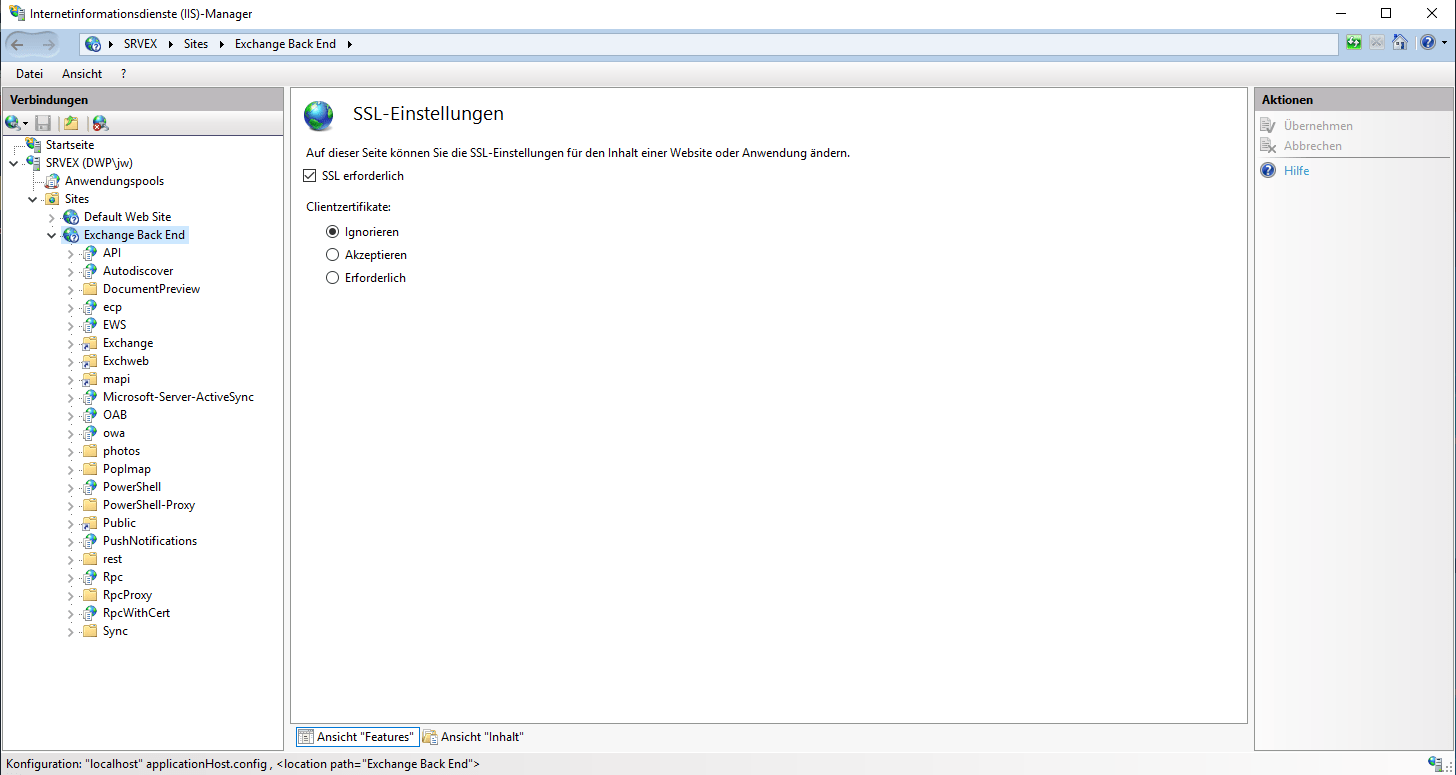This screenshot has height=775, width=1456.
Task: Select the Erforderlich client certificate option
Action: [x=333, y=278]
